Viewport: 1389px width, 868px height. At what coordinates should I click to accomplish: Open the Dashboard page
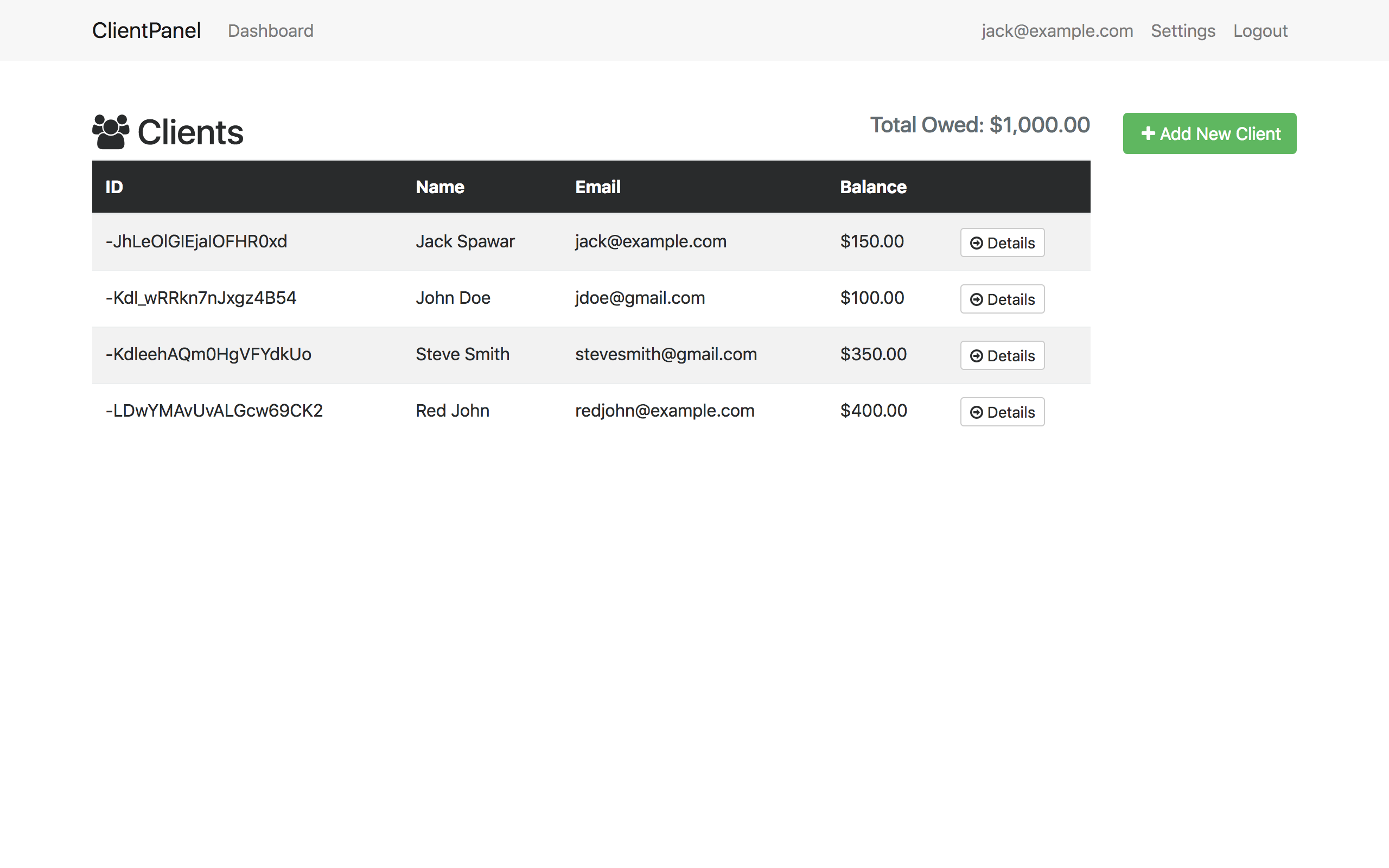(270, 30)
